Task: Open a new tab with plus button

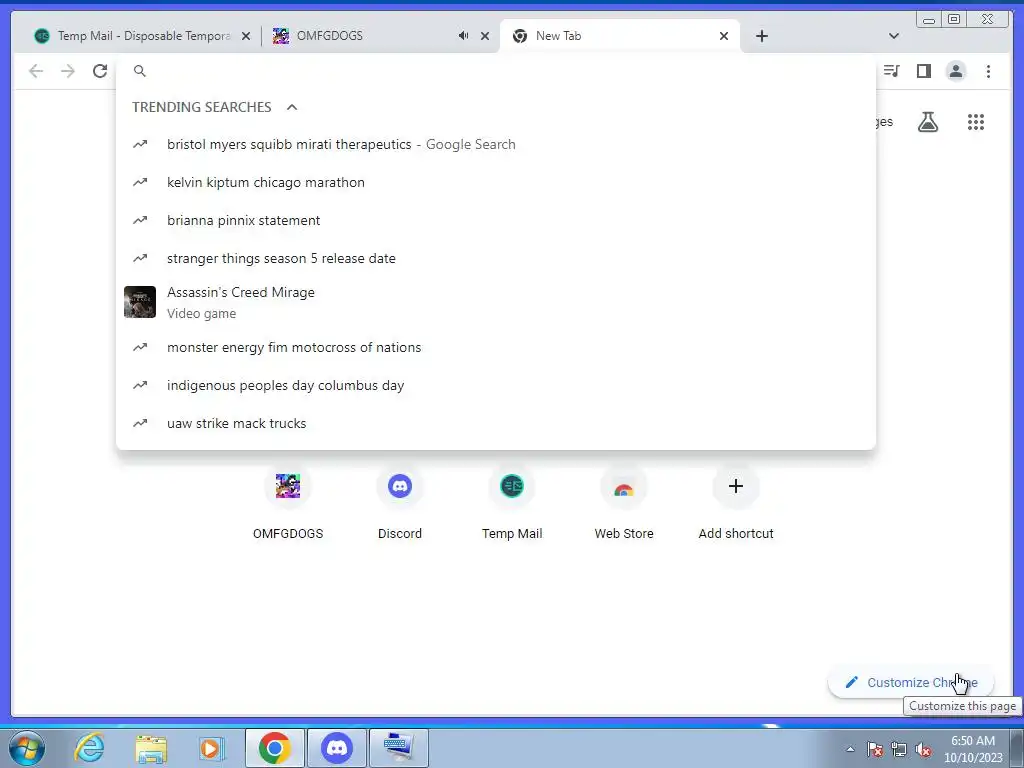Action: pos(761,36)
